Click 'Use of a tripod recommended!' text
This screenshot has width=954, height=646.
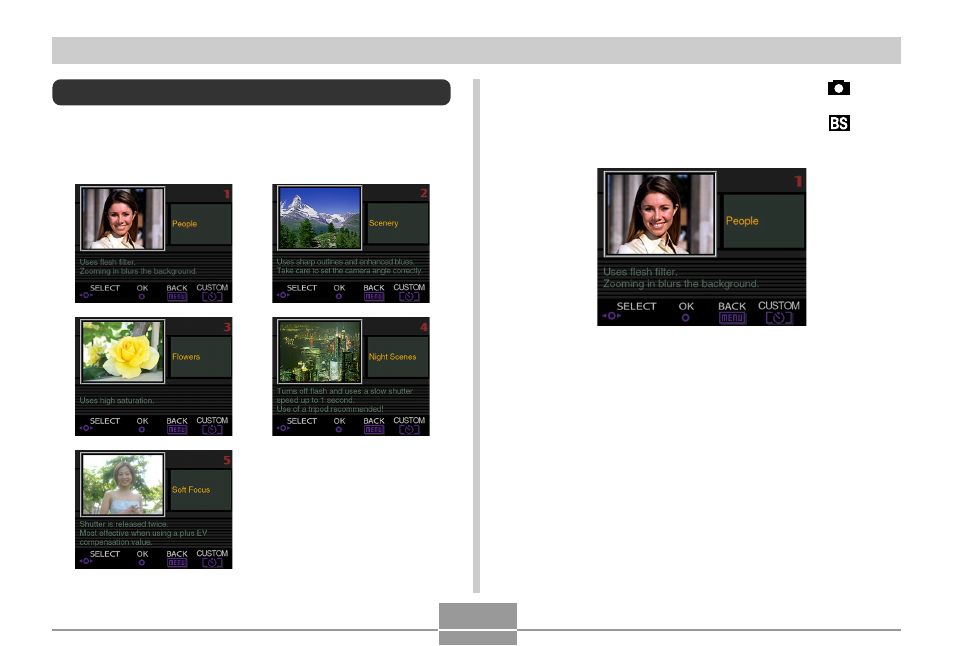click(x=330, y=409)
